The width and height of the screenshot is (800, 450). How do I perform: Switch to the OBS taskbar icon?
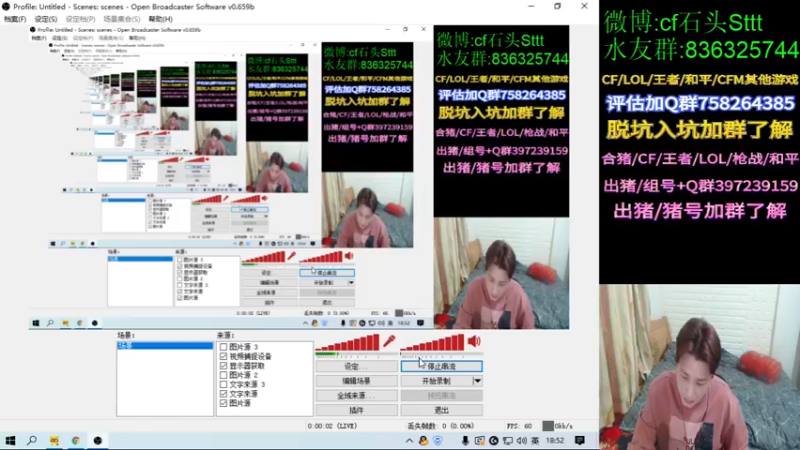[x=97, y=440]
